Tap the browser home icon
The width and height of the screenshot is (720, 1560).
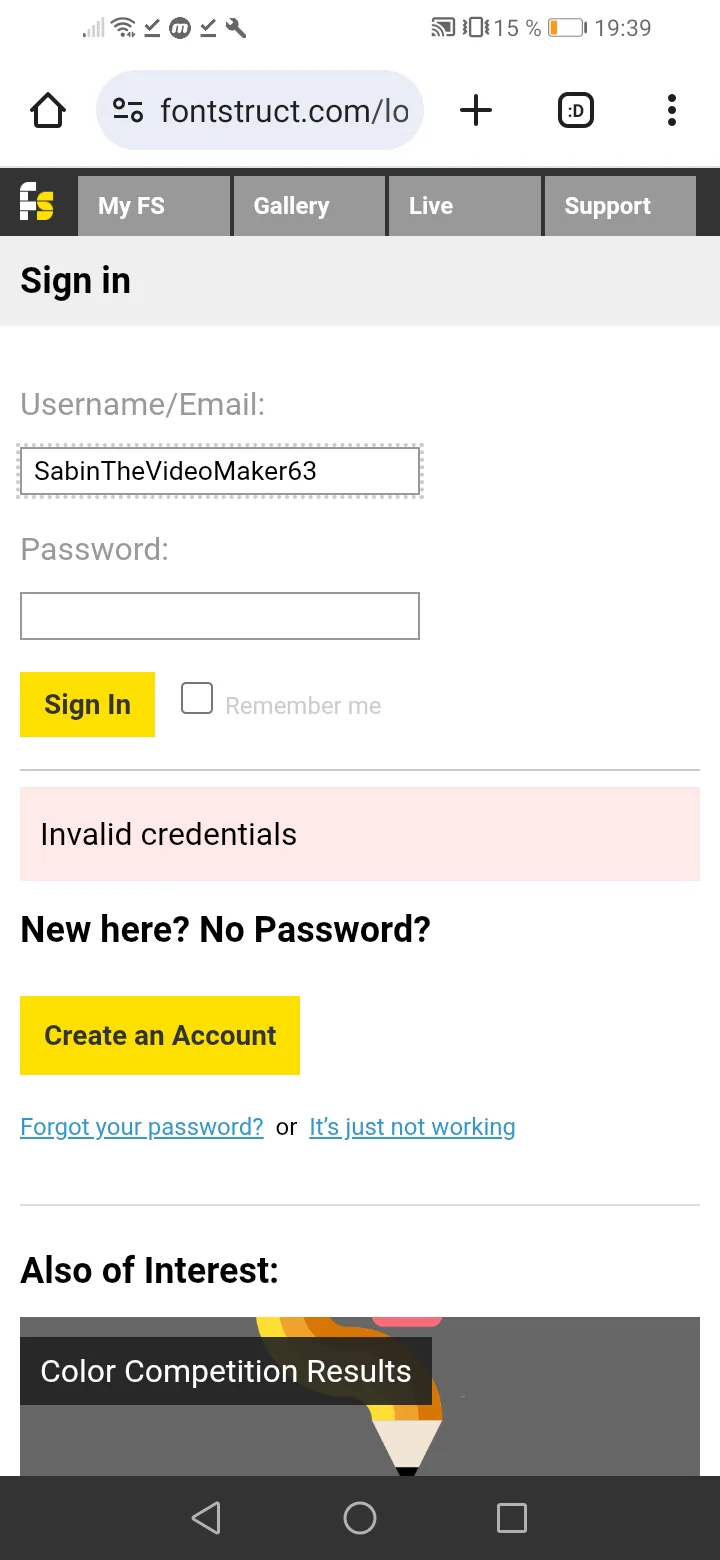pyautogui.click(x=48, y=110)
